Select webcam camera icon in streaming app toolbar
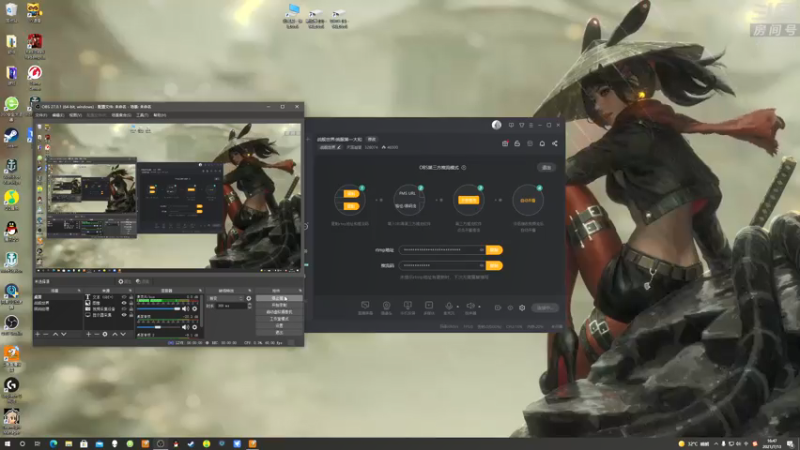Viewport: 800px width, 450px height. (x=386, y=306)
